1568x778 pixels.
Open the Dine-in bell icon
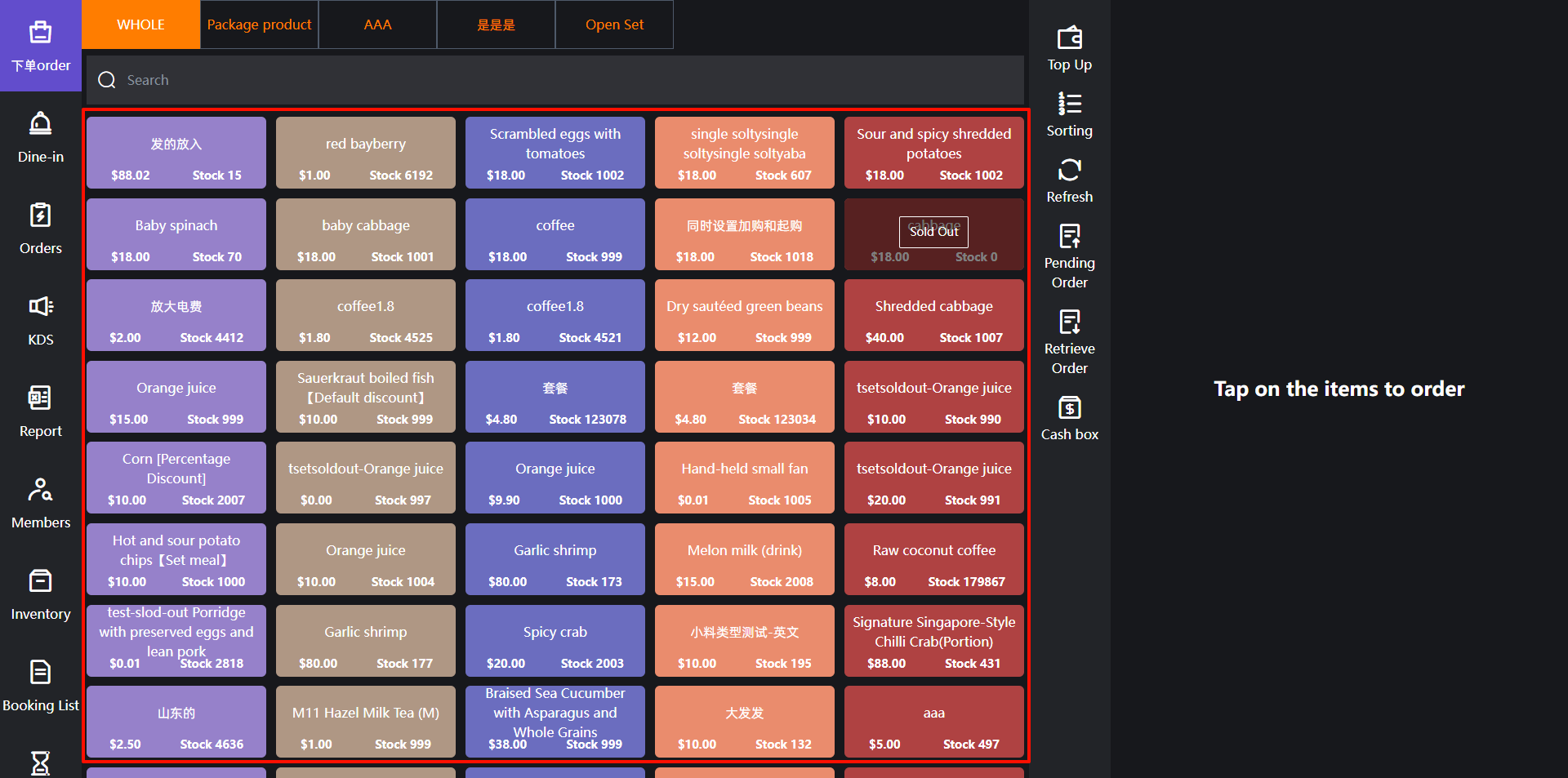pyautogui.click(x=40, y=125)
